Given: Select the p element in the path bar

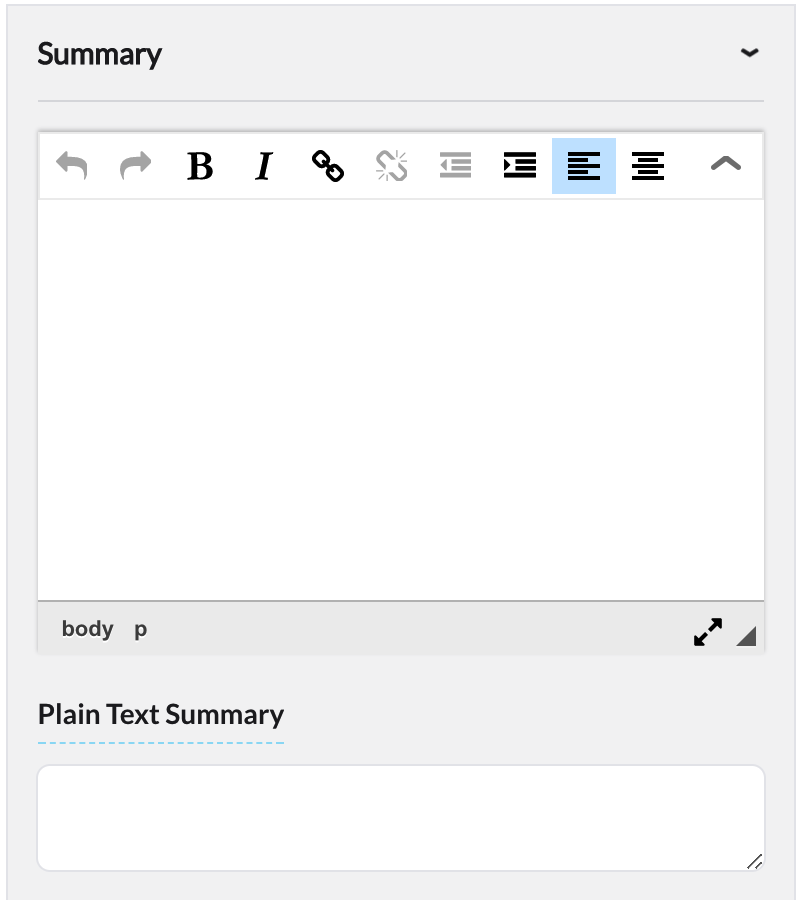Looking at the screenshot, I should coord(140,628).
